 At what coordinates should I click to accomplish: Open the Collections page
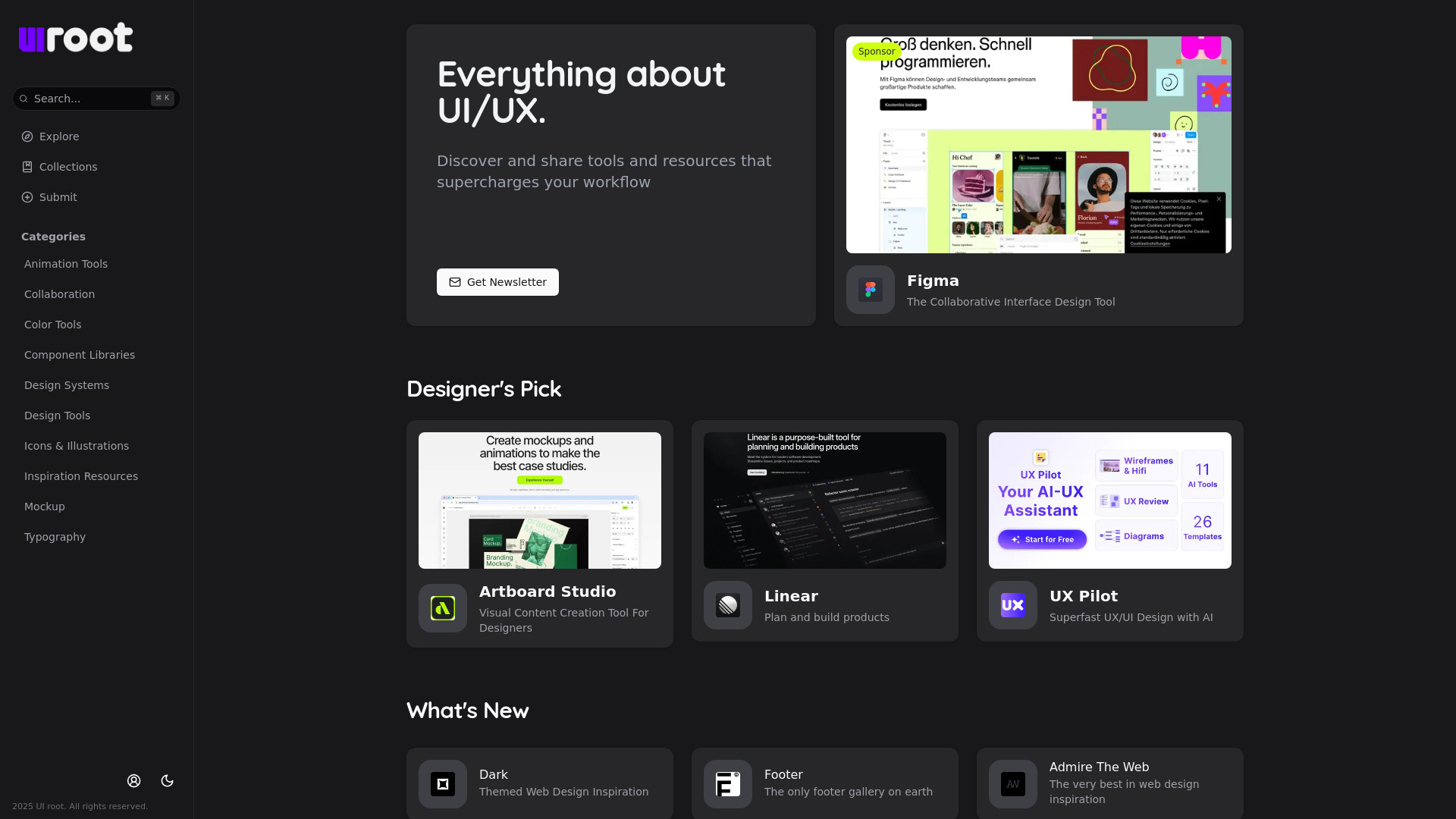pos(68,167)
